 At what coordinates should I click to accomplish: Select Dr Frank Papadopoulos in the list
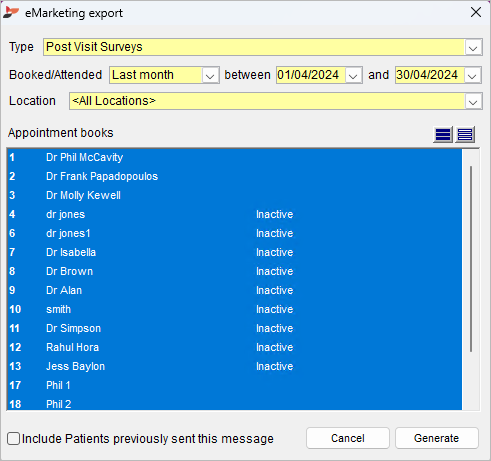(234, 176)
